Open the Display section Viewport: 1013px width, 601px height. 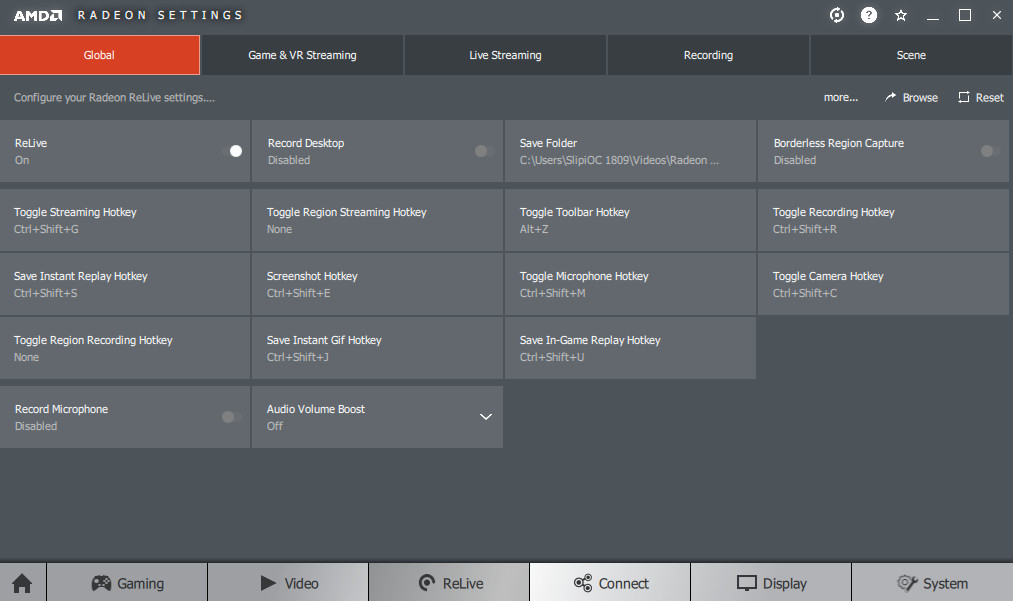pyautogui.click(x=770, y=583)
